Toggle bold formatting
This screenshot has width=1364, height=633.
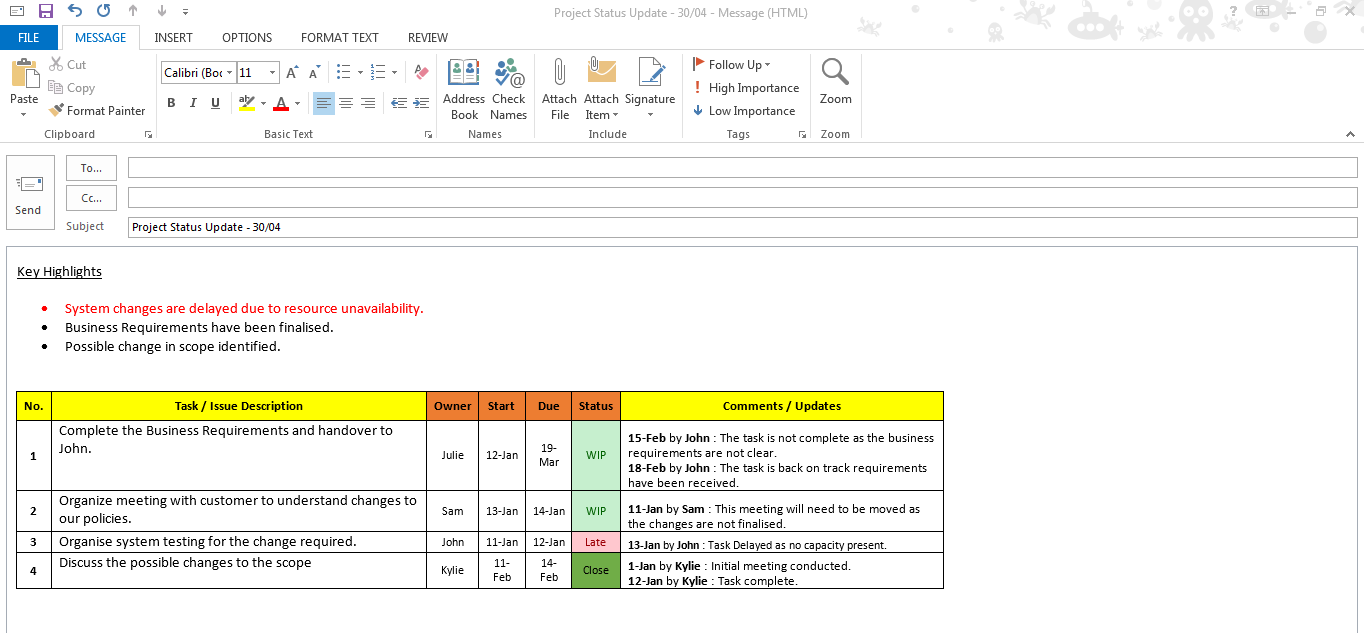170,102
